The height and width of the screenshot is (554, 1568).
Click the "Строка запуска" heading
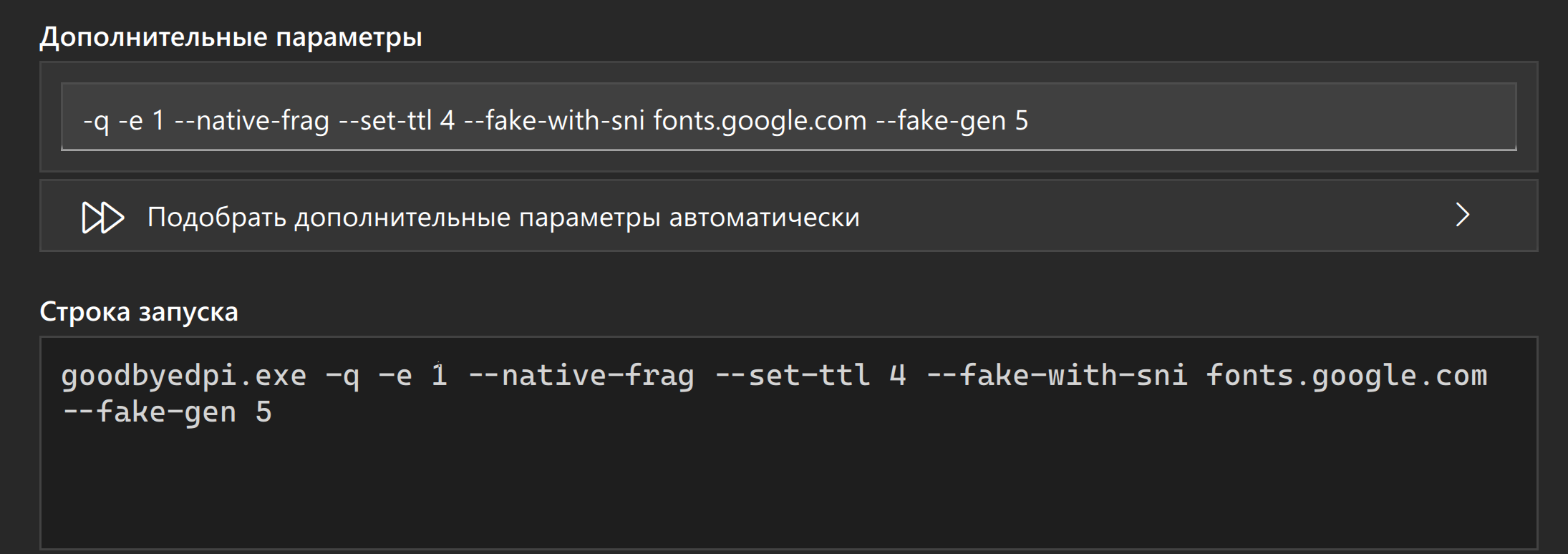tap(139, 311)
